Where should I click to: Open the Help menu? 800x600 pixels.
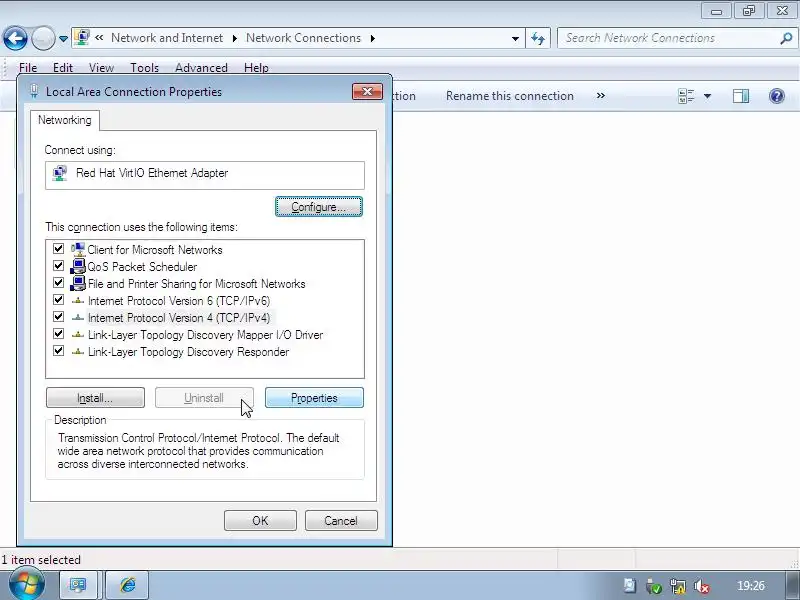(x=256, y=68)
